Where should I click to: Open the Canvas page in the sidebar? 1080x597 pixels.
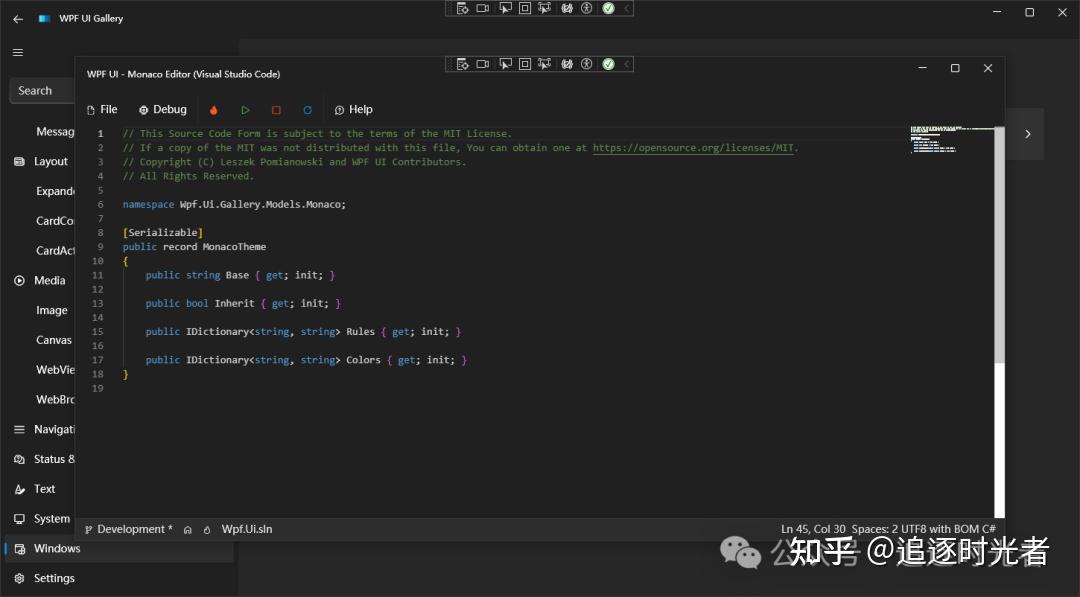54,340
